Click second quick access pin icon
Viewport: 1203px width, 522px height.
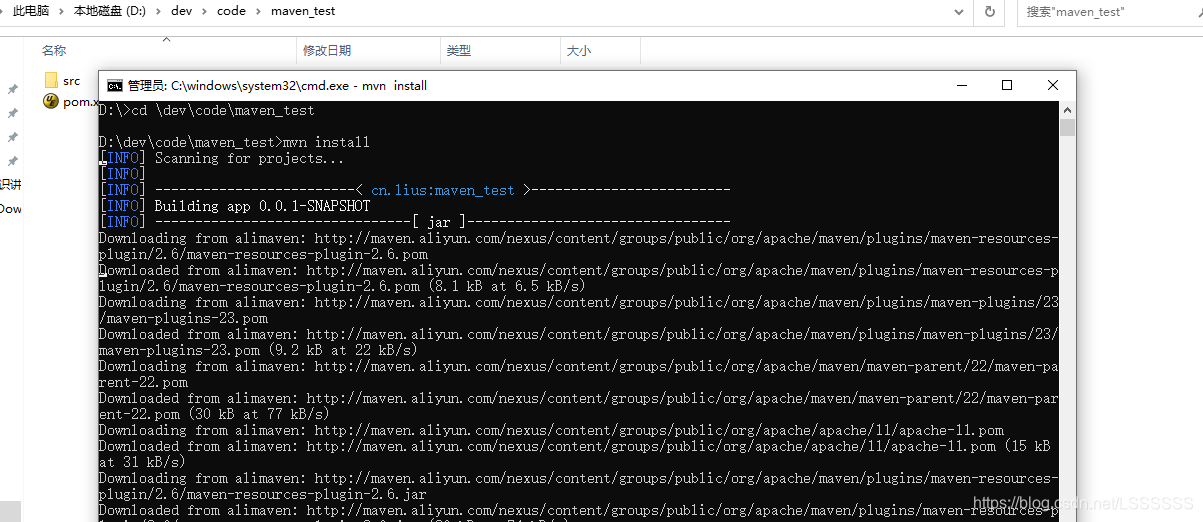[13, 113]
